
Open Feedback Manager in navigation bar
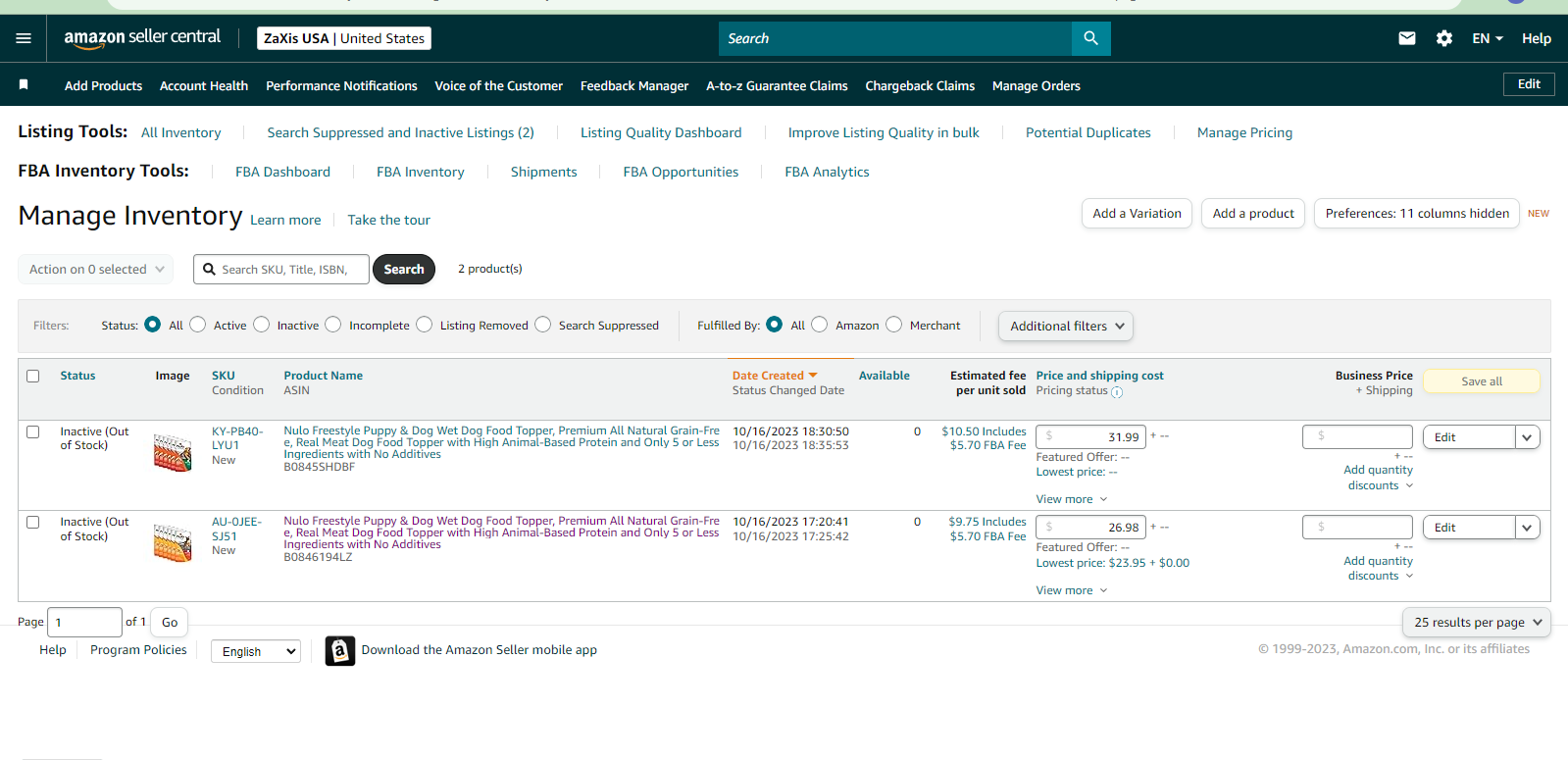coord(634,86)
